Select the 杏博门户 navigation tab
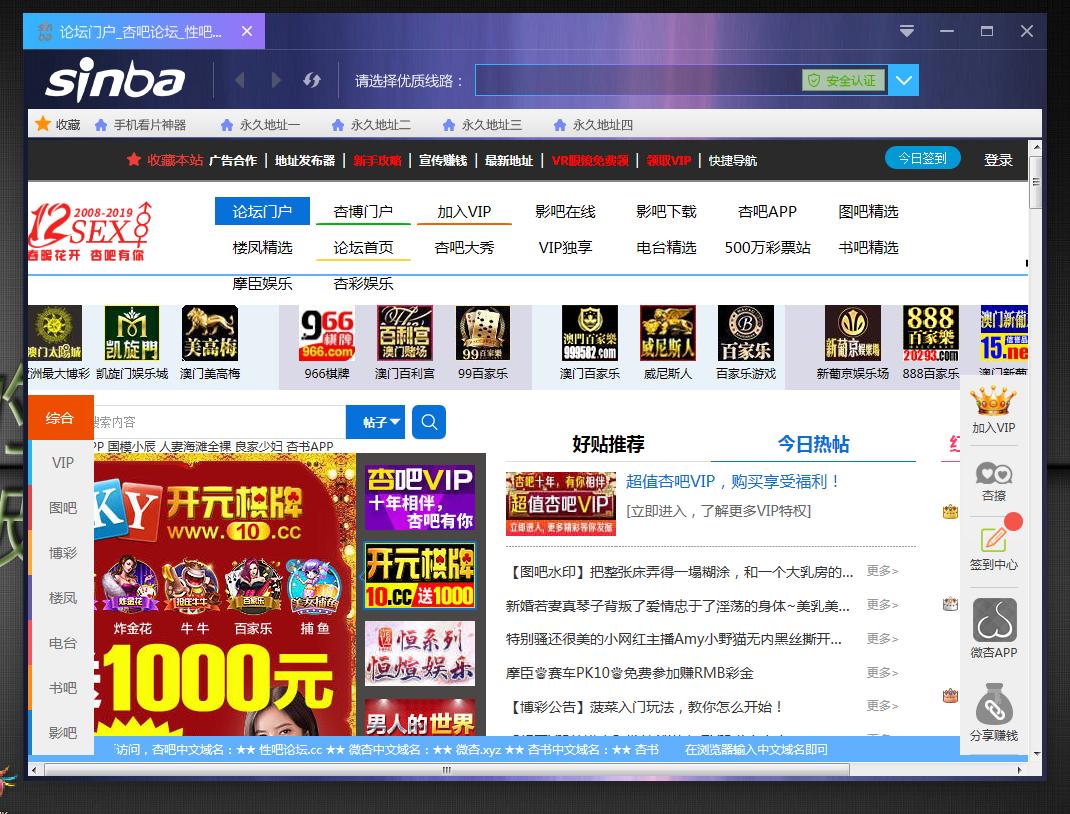Screen dimensions: 1070x814 point(363,212)
